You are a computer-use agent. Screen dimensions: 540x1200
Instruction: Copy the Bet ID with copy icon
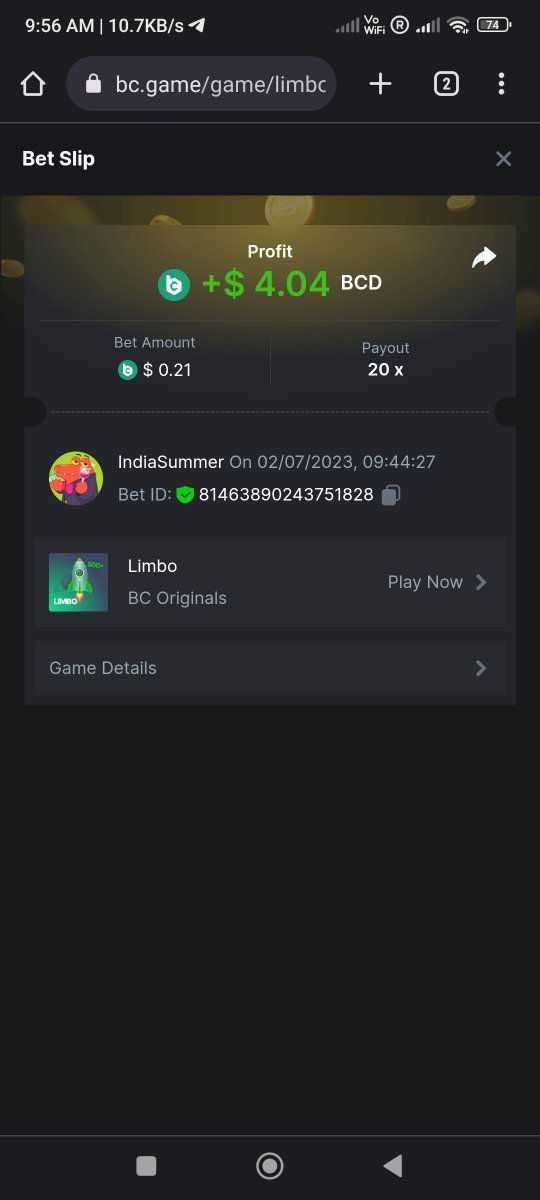tap(391, 494)
